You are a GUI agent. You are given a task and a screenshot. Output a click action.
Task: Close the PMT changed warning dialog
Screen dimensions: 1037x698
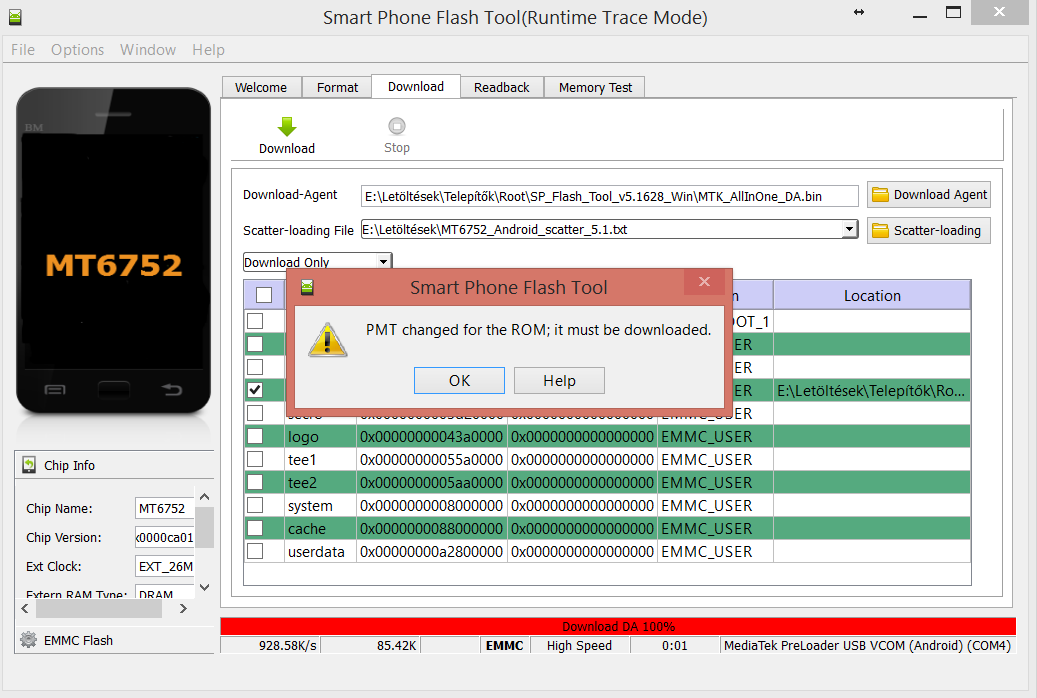(704, 282)
